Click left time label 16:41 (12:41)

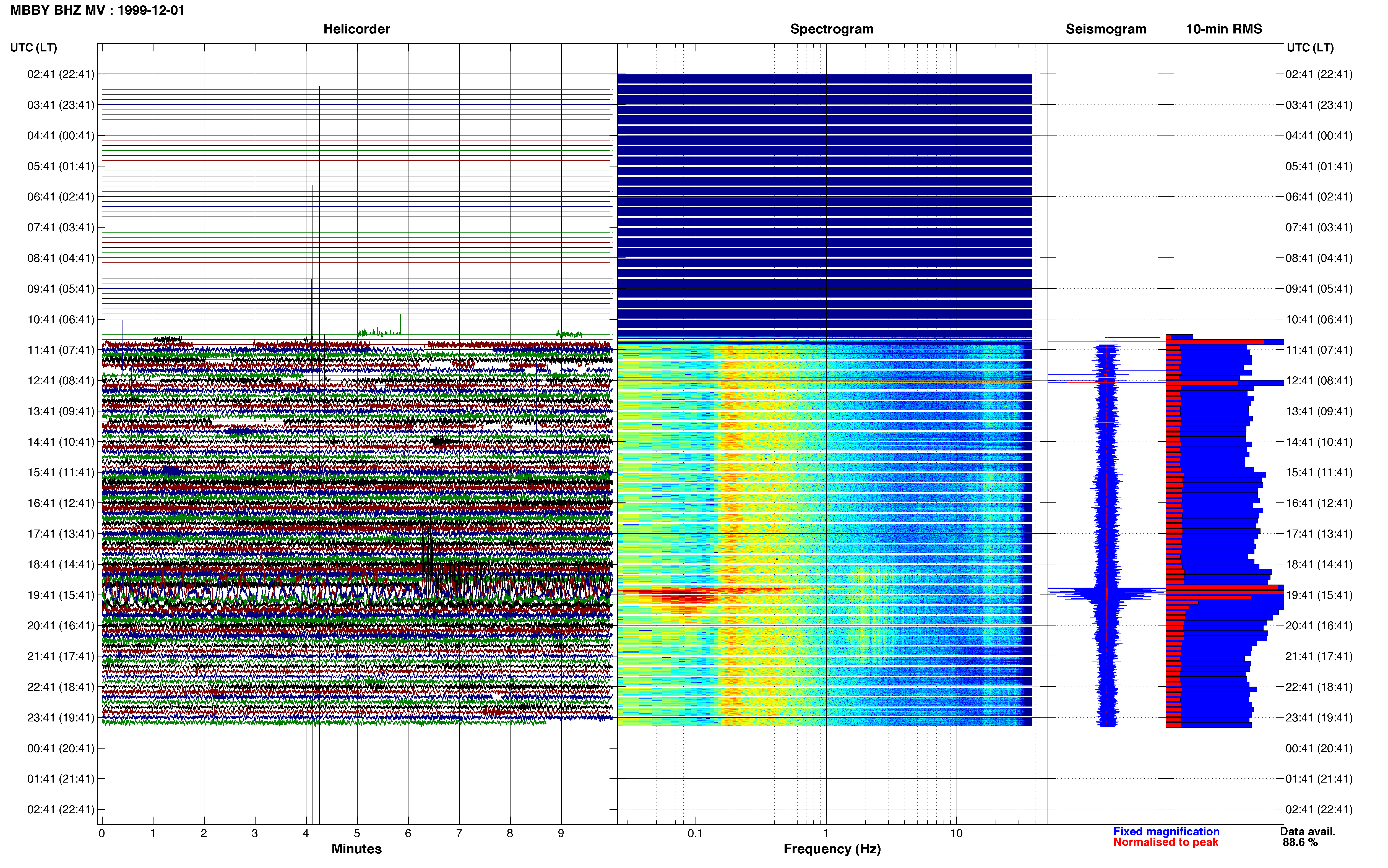60,503
